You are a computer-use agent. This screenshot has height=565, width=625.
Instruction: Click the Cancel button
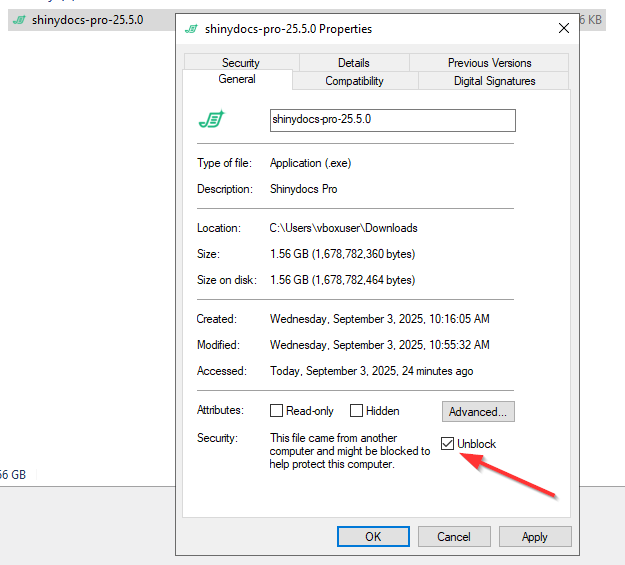point(453,537)
